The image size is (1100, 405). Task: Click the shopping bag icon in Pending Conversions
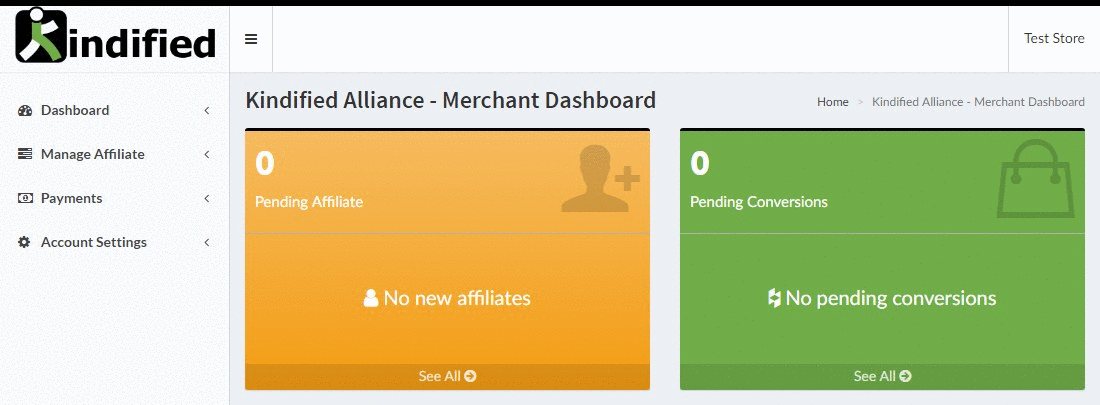click(1034, 179)
